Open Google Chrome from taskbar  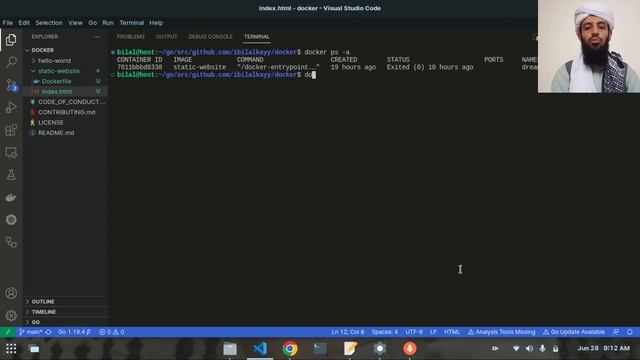tap(290, 349)
